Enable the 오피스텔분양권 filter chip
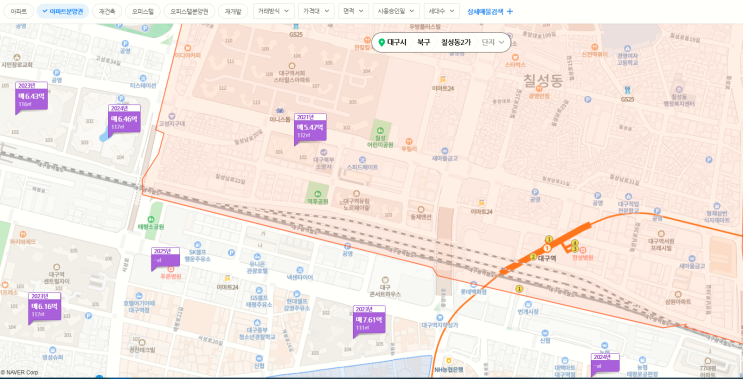The height and width of the screenshot is (379, 743). [x=189, y=11]
